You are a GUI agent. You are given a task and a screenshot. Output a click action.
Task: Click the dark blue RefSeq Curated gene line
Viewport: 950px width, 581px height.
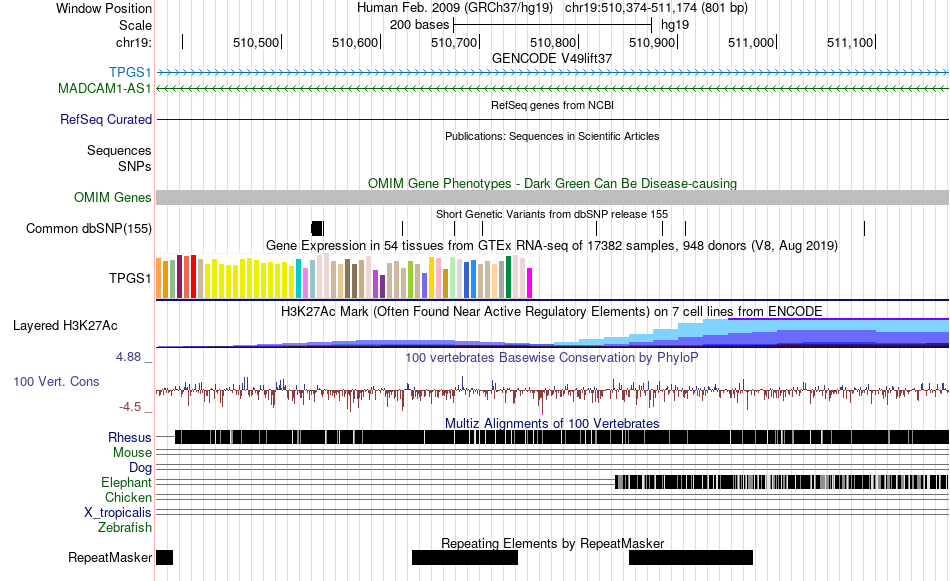point(553,119)
